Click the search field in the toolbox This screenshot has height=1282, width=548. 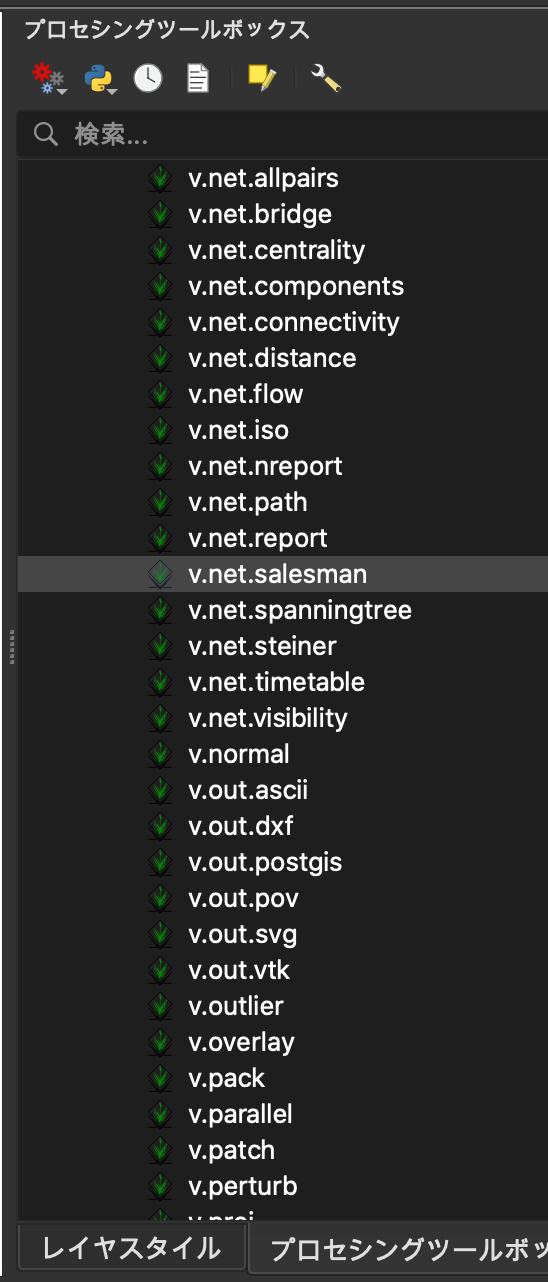click(x=282, y=134)
